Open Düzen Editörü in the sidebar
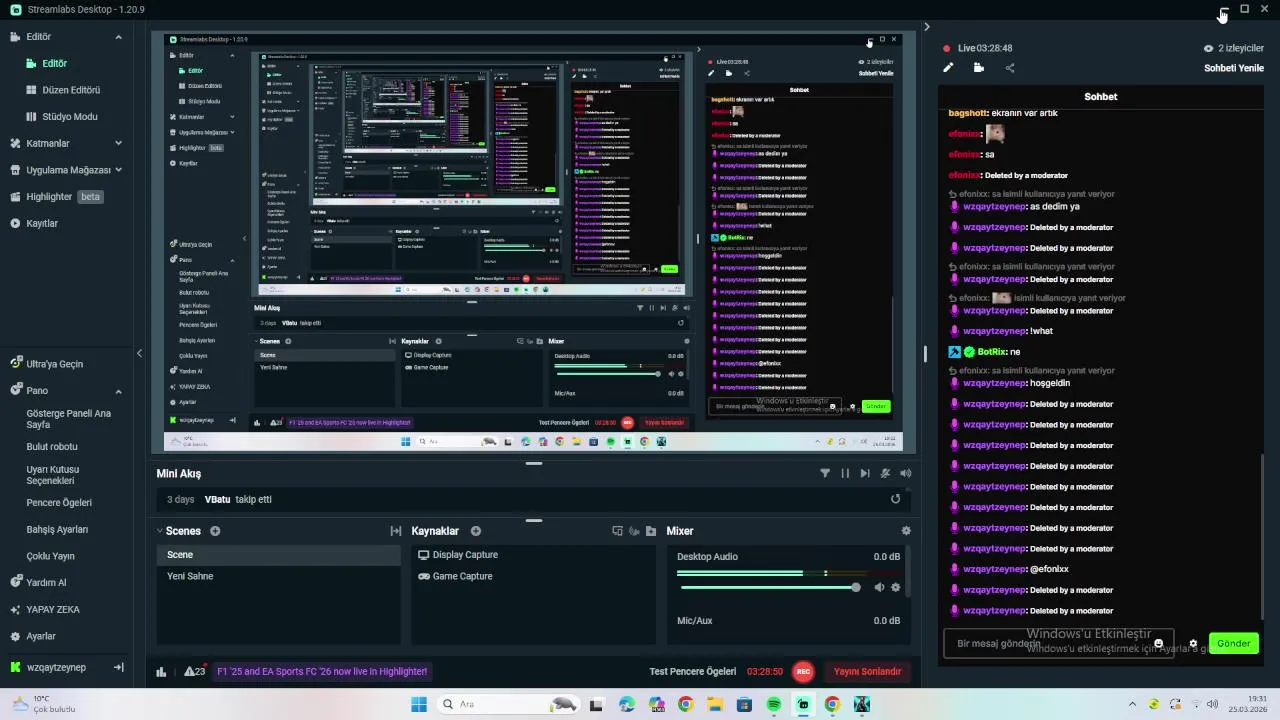The width and height of the screenshot is (1280, 720). point(70,90)
